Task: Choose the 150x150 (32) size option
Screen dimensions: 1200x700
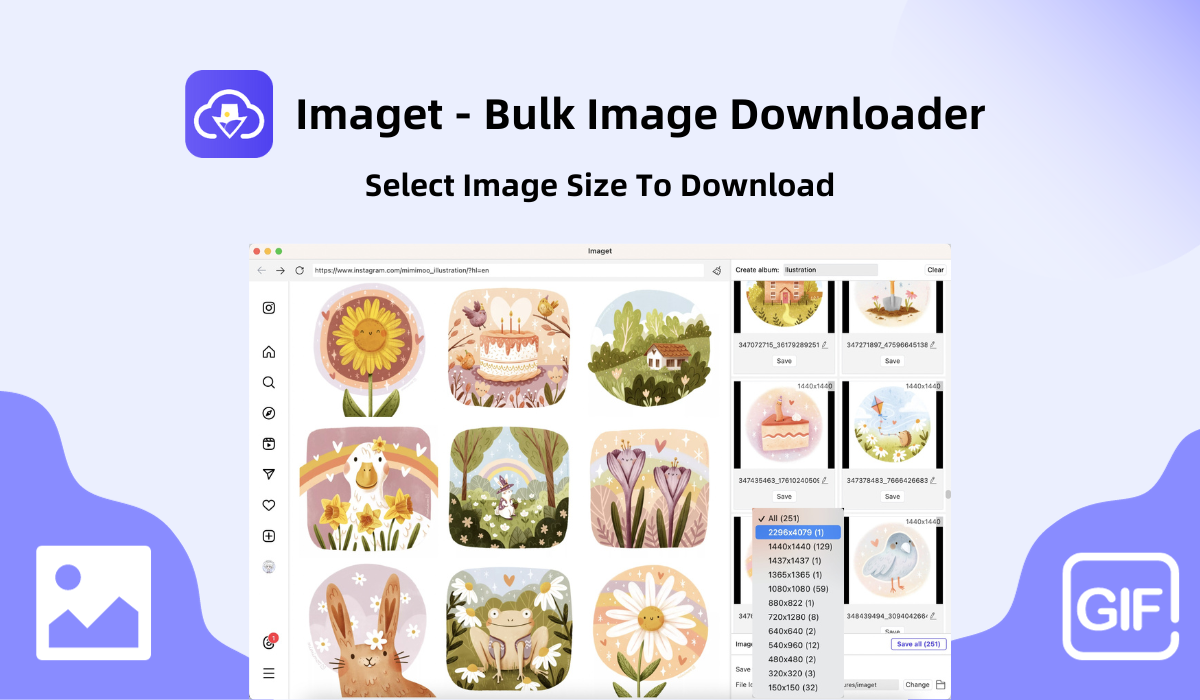Action: tap(799, 687)
